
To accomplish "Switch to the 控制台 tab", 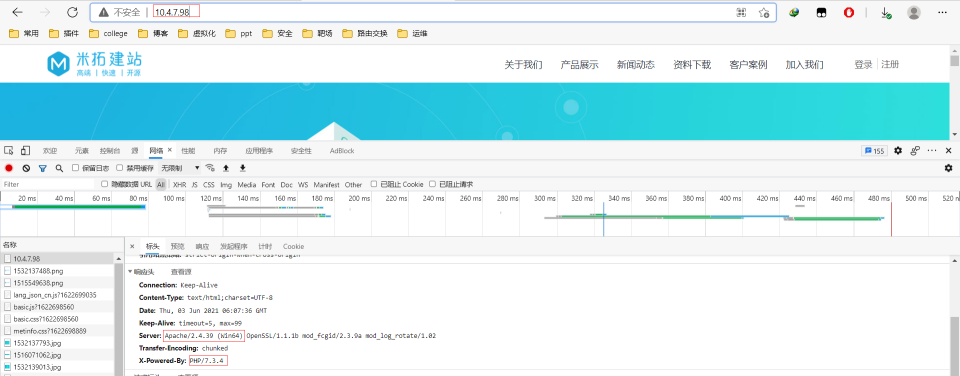I will coord(110,151).
